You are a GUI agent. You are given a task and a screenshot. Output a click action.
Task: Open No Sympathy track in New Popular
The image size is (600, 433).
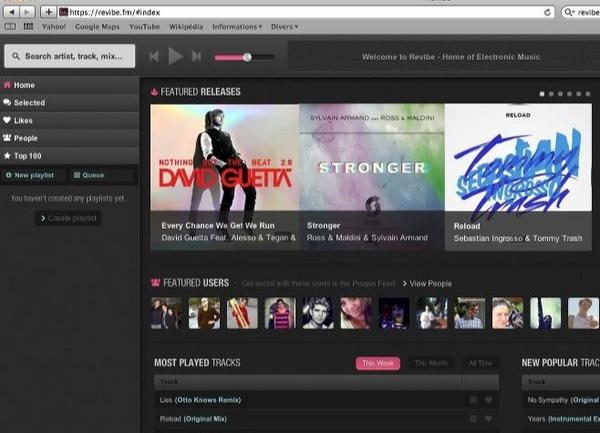pyautogui.click(x=563, y=400)
